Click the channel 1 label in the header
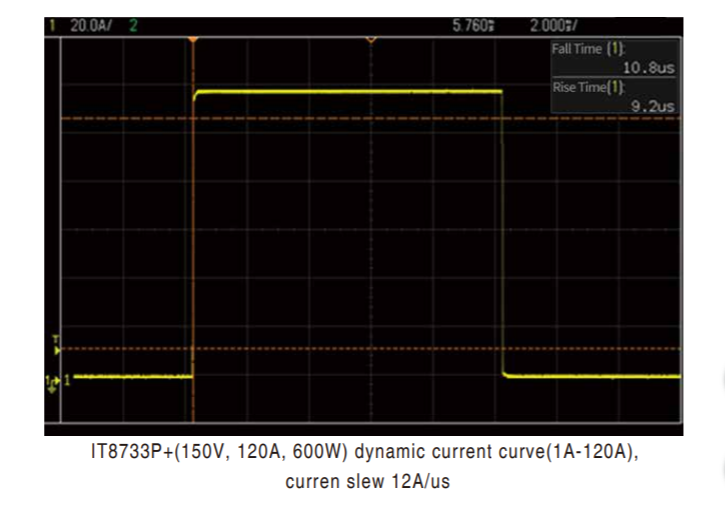The image size is (725, 513). [x=52, y=25]
